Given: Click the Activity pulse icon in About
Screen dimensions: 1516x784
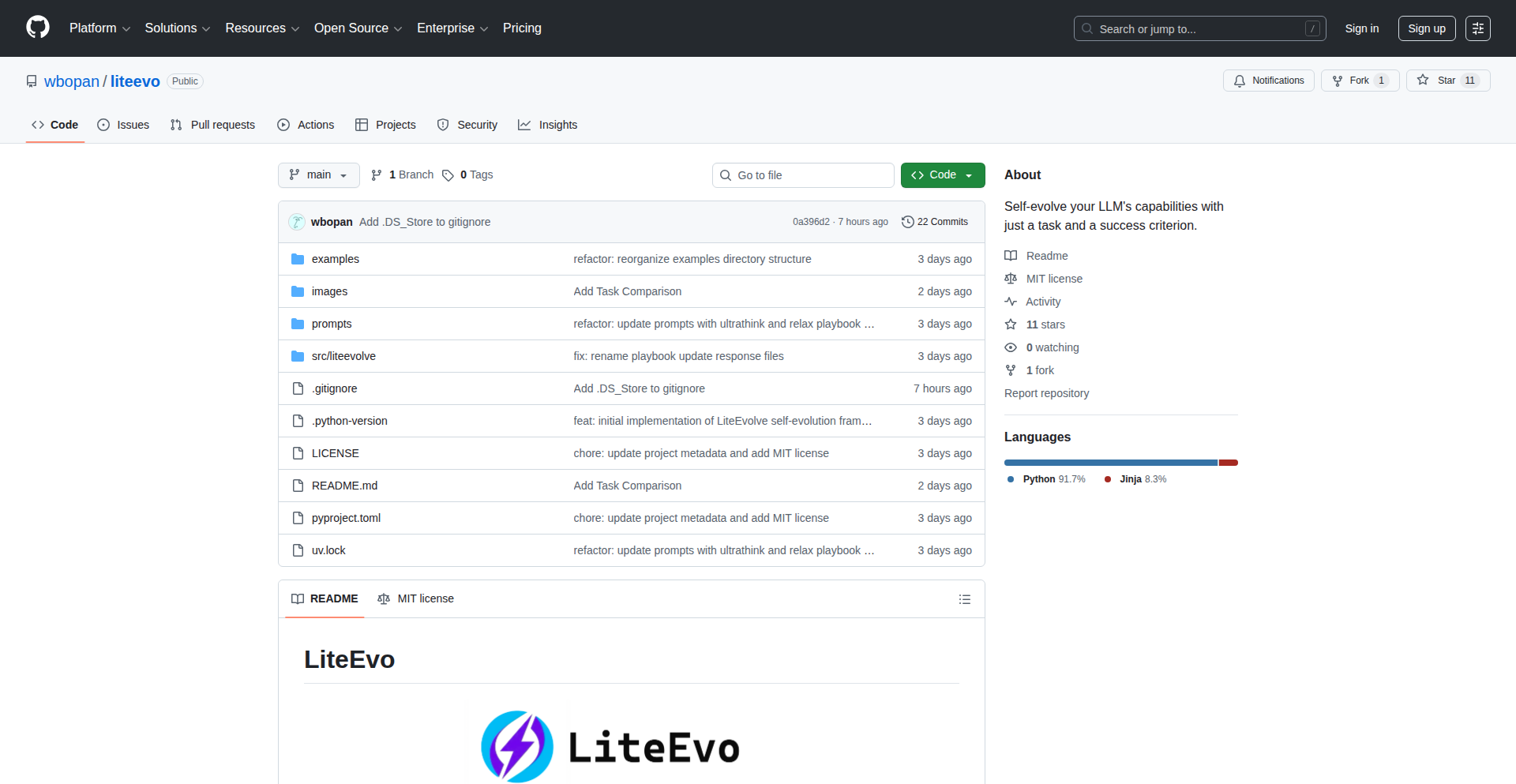Looking at the screenshot, I should pos(1011,301).
